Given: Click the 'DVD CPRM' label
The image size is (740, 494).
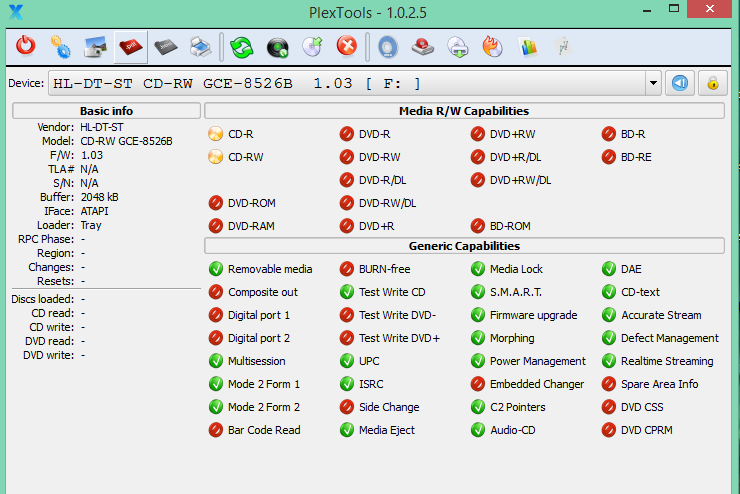Looking at the screenshot, I should tap(647, 430).
